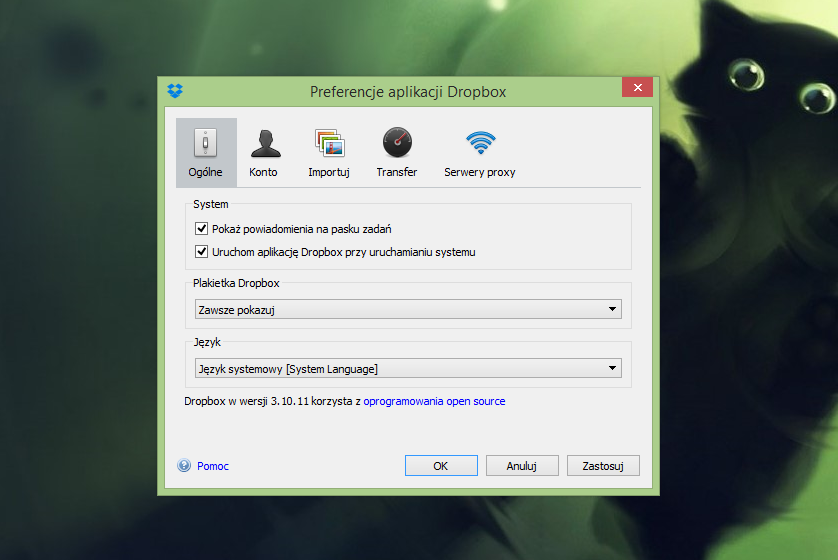Click the Pomoc help link
Viewport: 838px width, 560px height.
click(213, 466)
